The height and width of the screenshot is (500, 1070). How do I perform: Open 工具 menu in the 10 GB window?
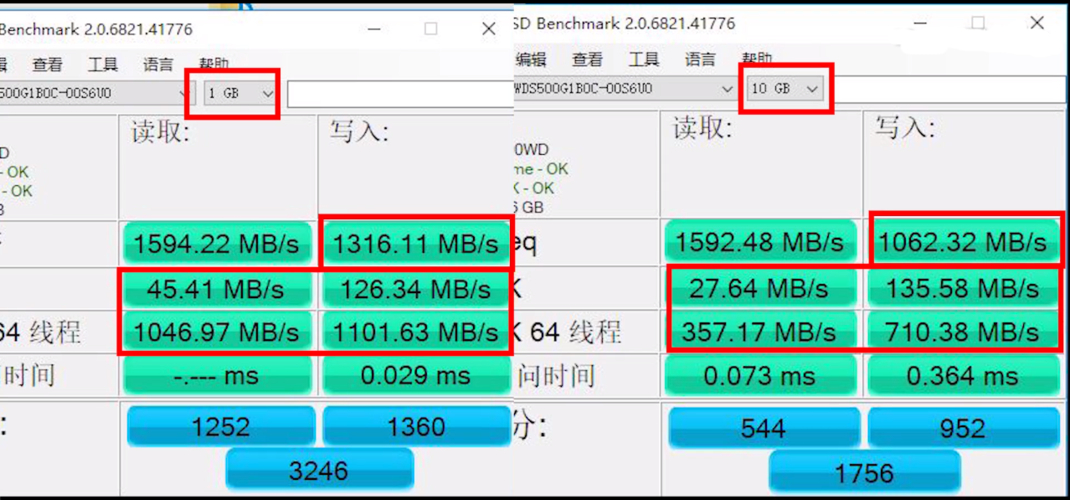pyautogui.click(x=644, y=59)
